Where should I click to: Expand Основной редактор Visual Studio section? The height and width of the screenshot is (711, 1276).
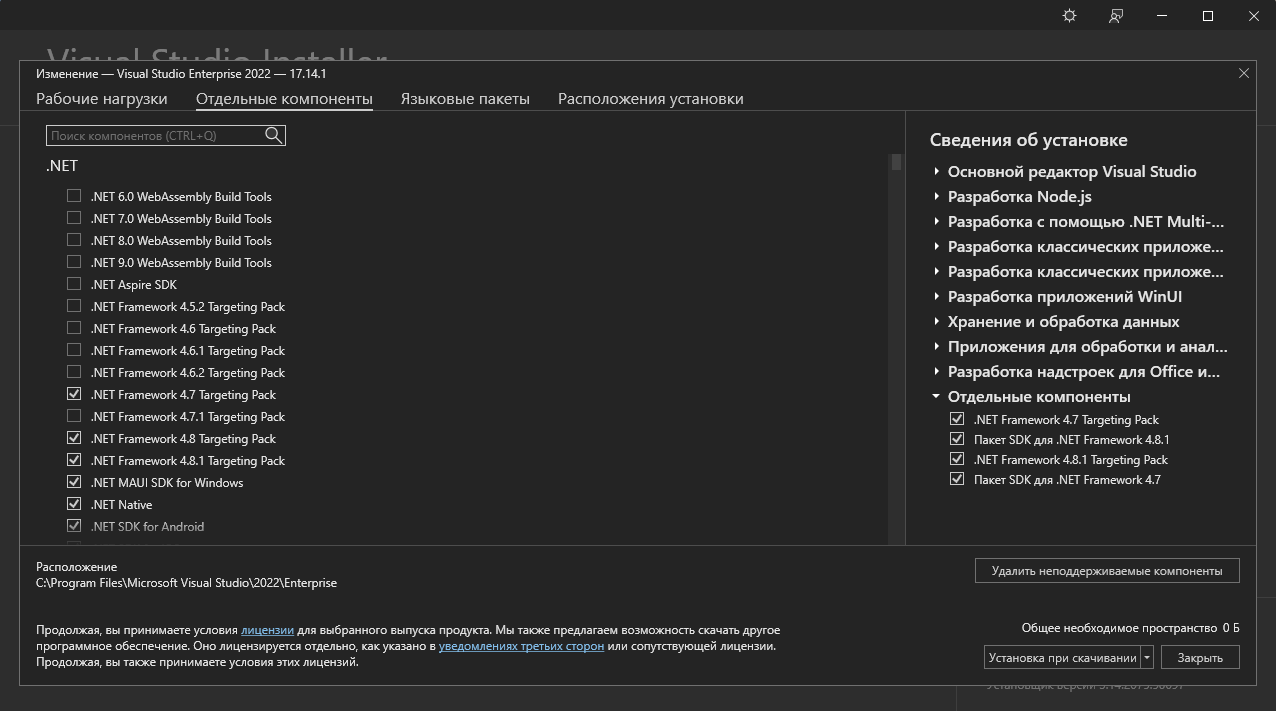point(937,172)
